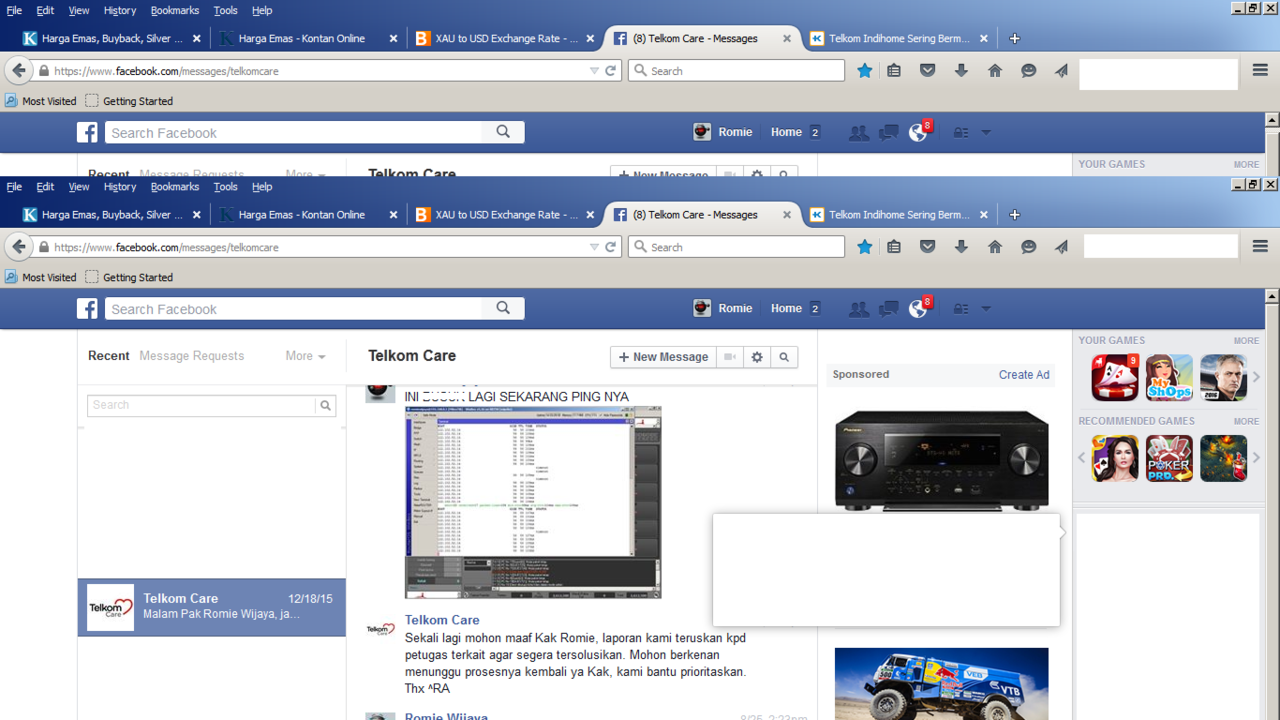The height and width of the screenshot is (720, 1280).
Task: Start a New Message
Action: click(x=663, y=357)
